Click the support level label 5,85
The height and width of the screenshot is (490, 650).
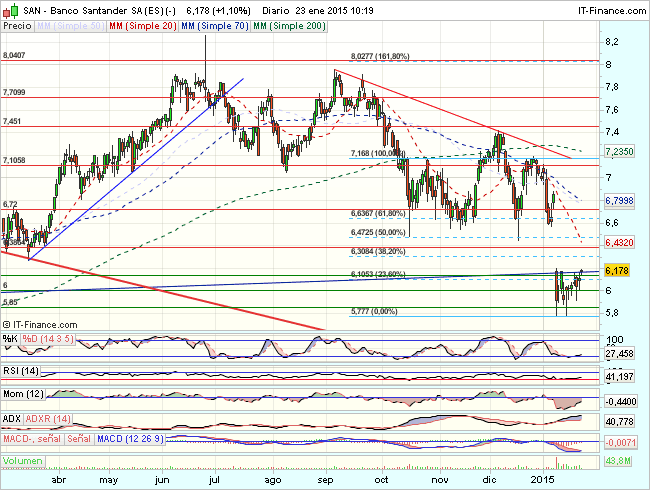point(10,303)
